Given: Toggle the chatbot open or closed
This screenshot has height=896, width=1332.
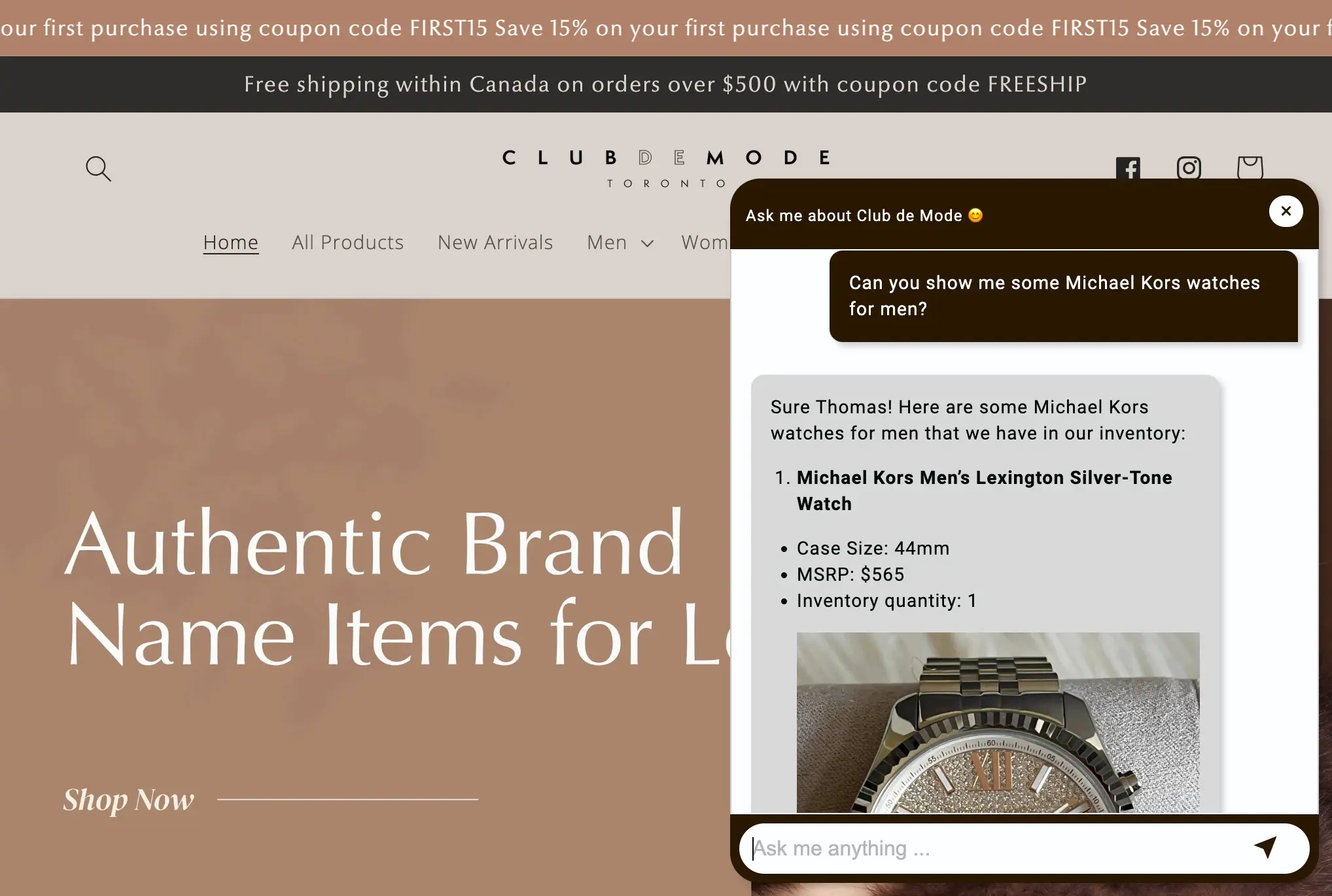Looking at the screenshot, I should [1285, 211].
